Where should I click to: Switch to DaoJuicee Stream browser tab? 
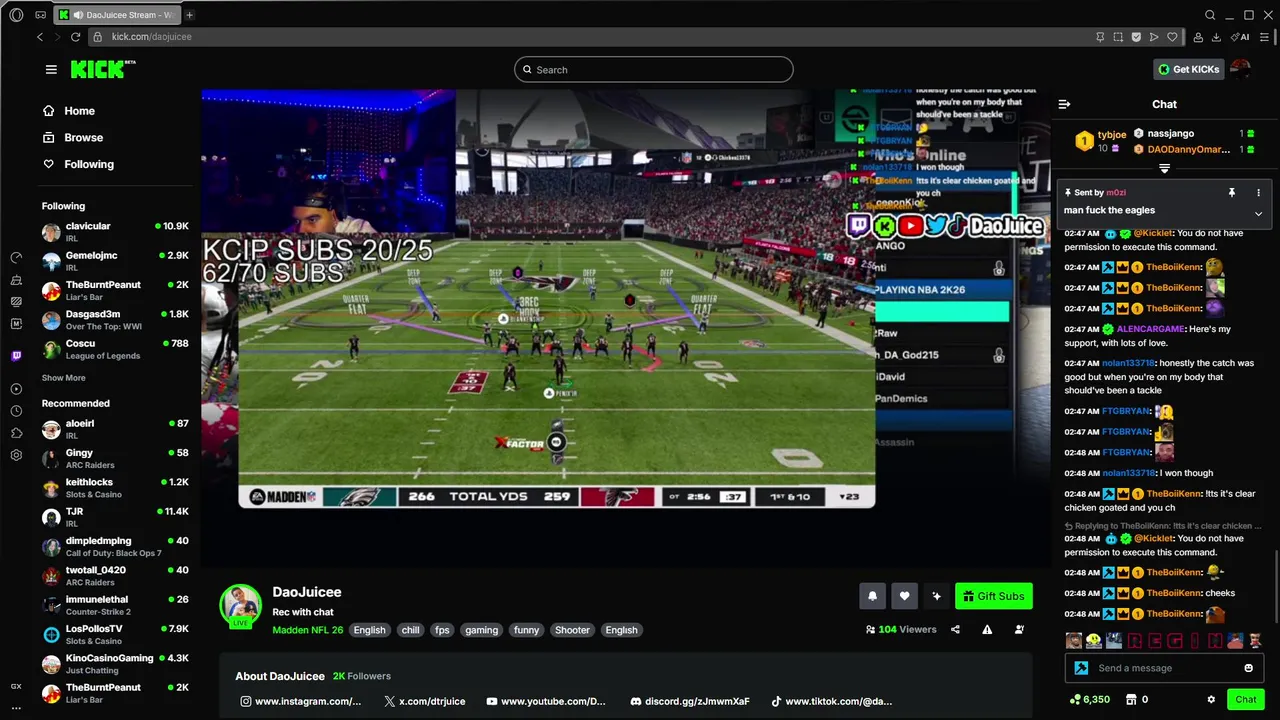point(118,15)
